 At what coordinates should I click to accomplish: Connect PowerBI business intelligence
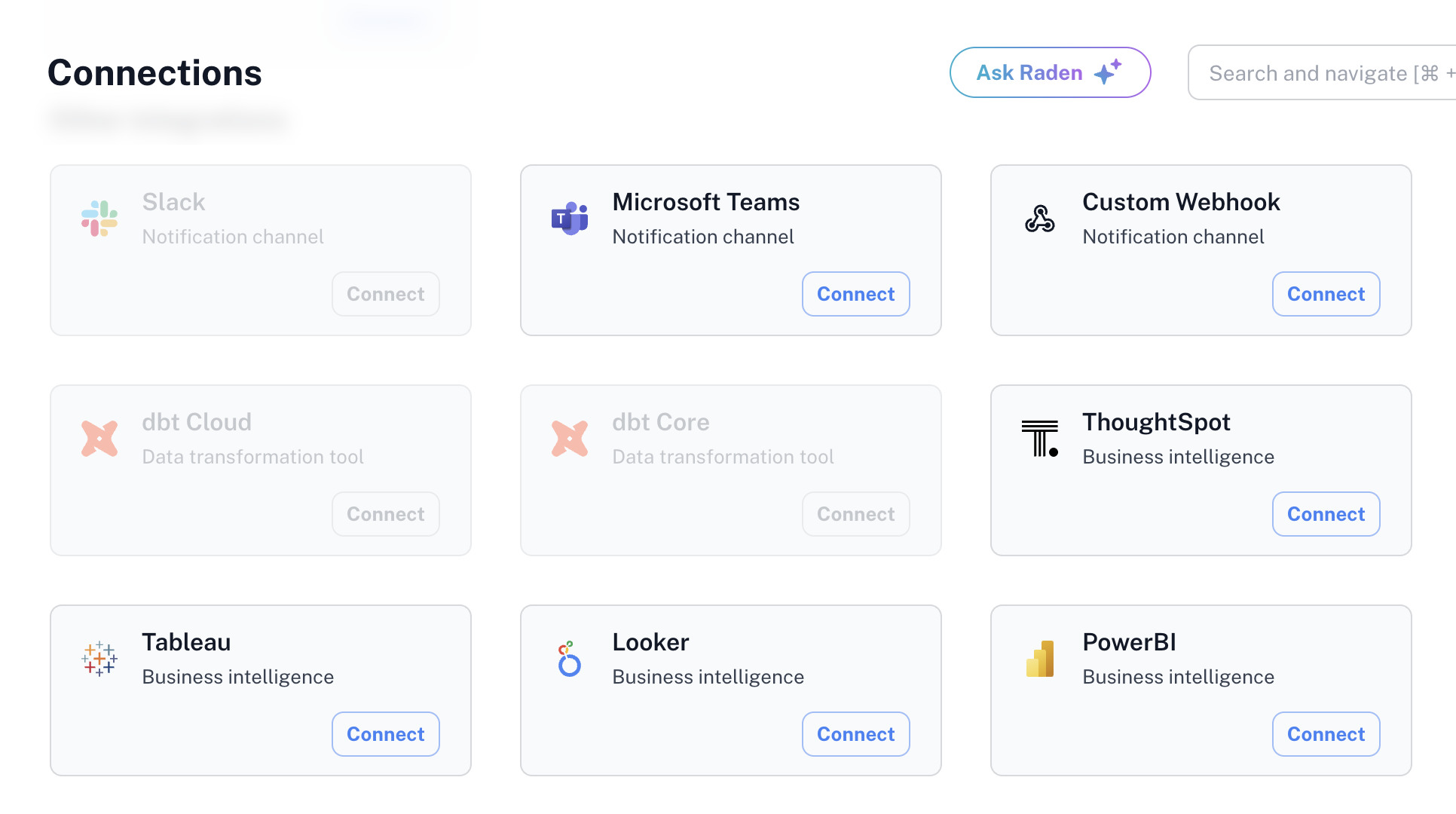pos(1326,734)
